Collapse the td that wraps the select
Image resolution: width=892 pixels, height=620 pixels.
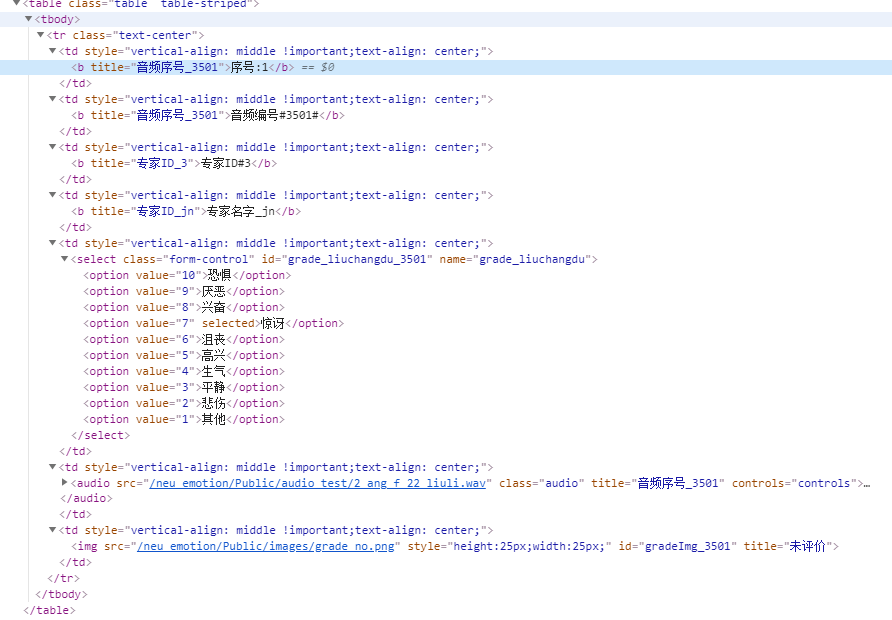point(52,242)
